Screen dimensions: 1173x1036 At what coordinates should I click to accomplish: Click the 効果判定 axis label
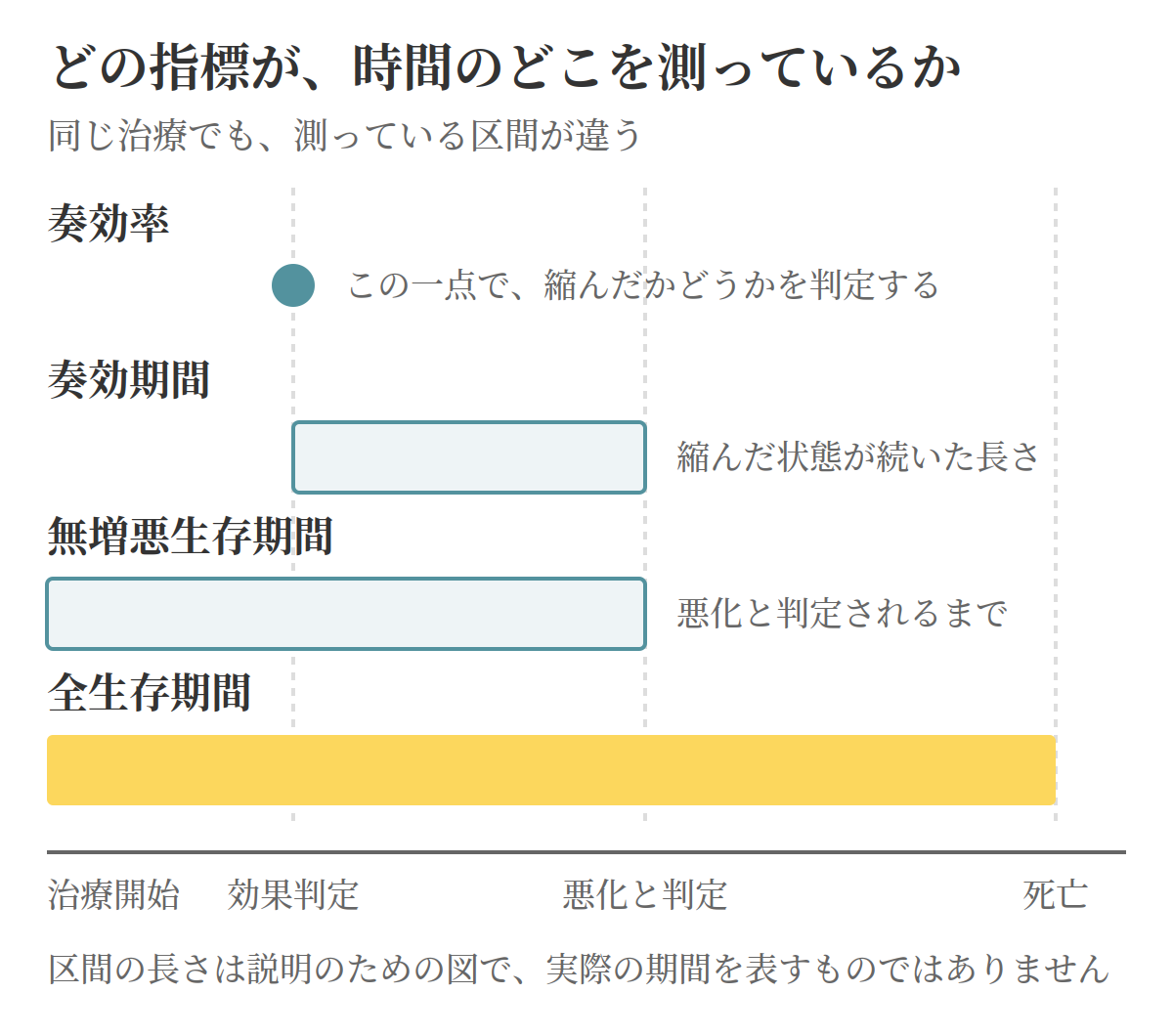click(x=293, y=894)
